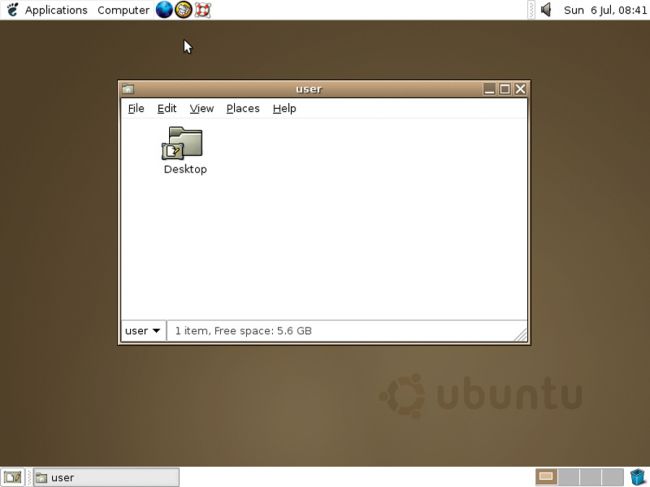Image resolution: width=650 pixels, height=487 pixels.
Task: Open the Places menu in file window
Action: pos(243,109)
